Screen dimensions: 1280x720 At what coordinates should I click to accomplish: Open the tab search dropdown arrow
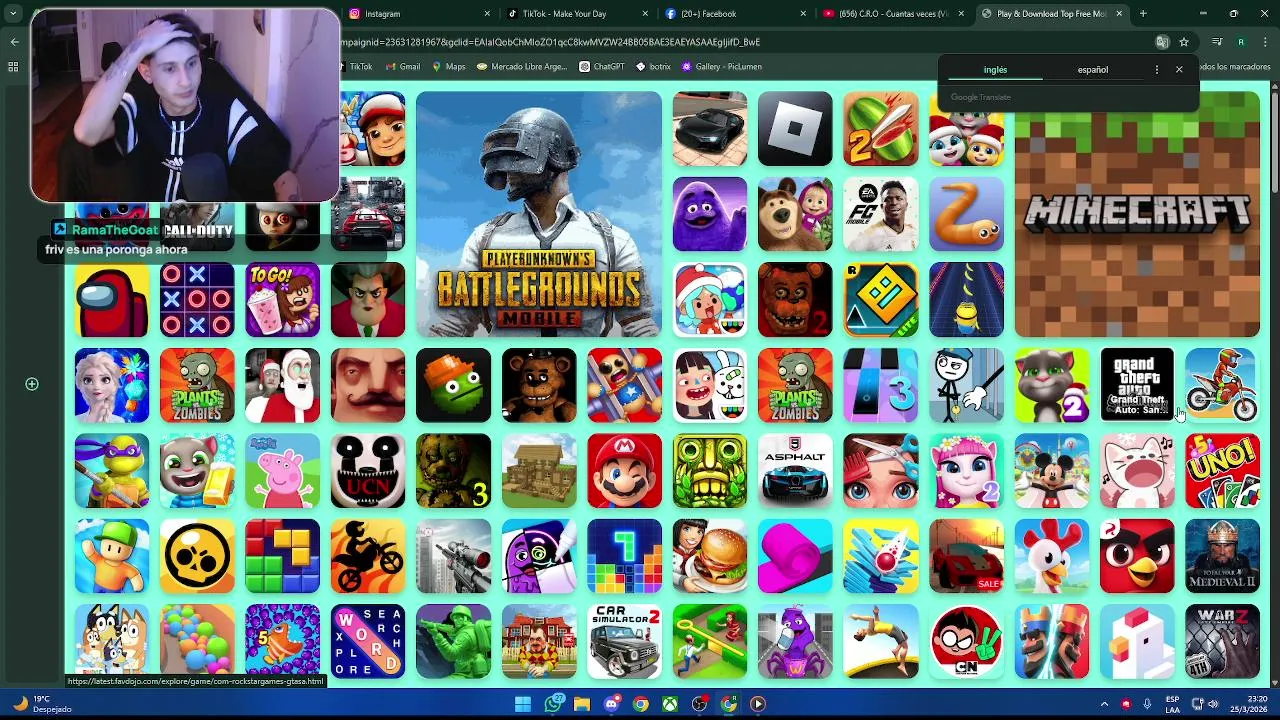coord(13,14)
